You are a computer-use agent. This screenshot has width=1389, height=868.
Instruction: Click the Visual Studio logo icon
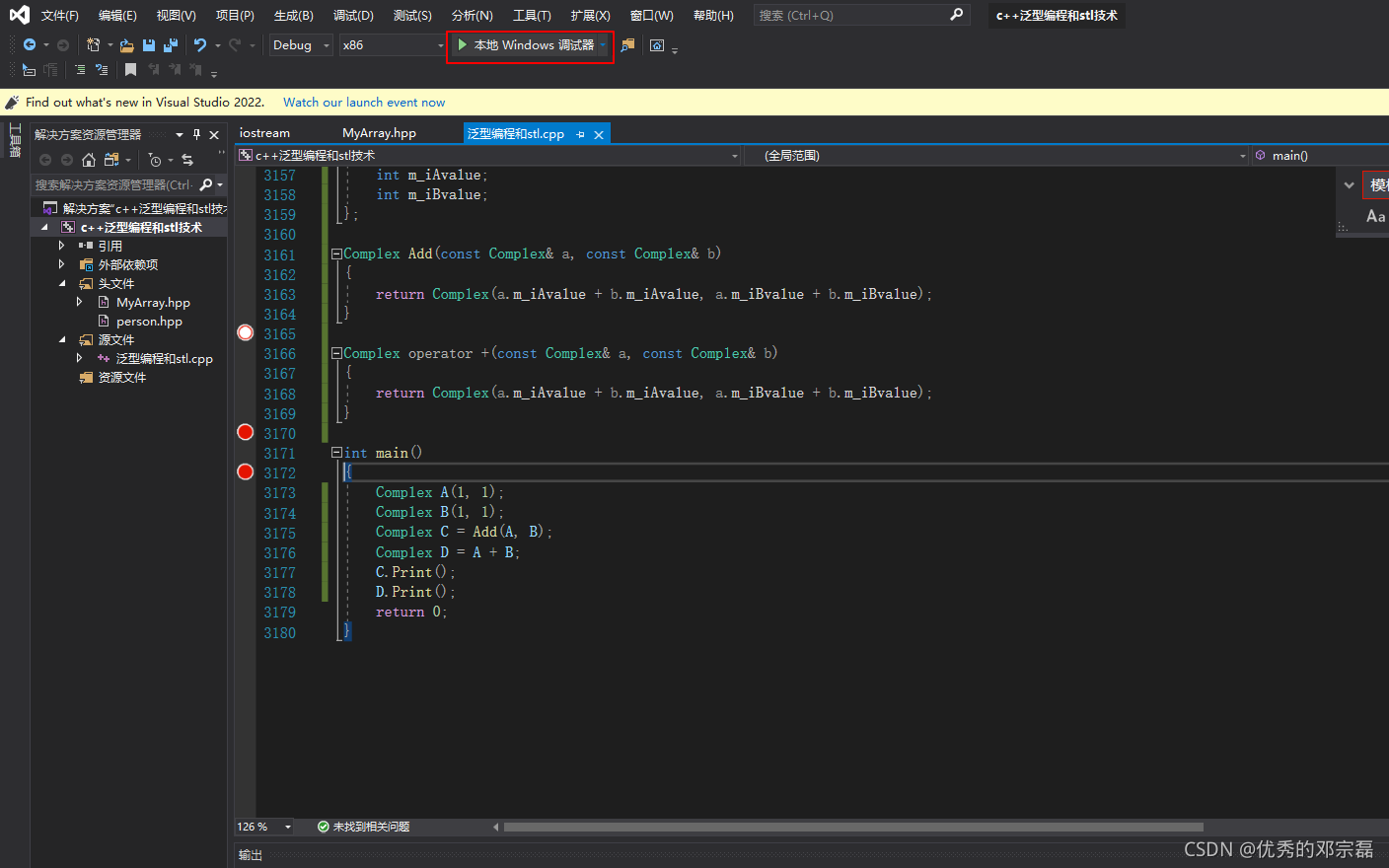[x=19, y=15]
